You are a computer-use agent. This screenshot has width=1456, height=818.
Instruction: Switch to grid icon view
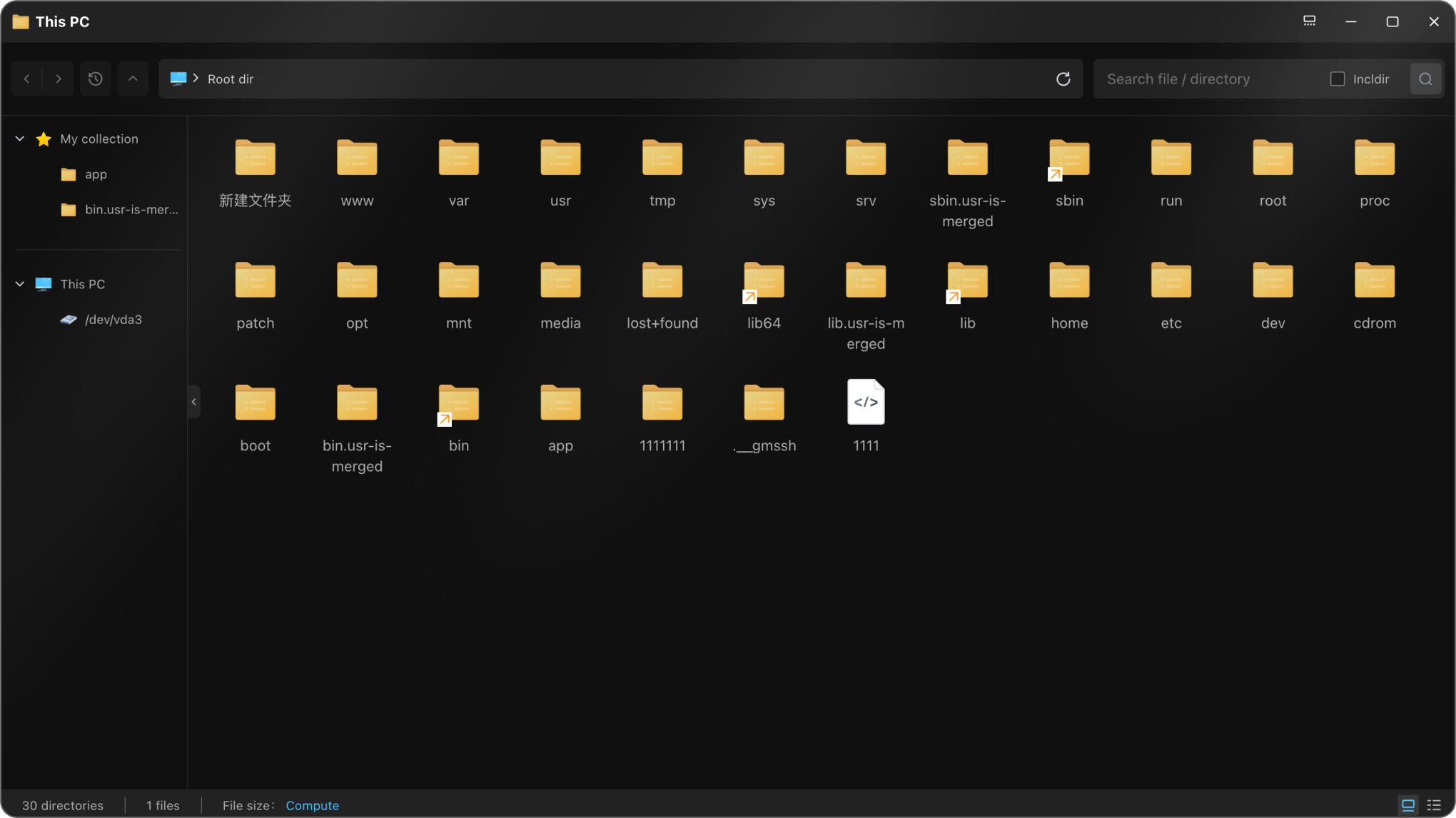[1407, 805]
